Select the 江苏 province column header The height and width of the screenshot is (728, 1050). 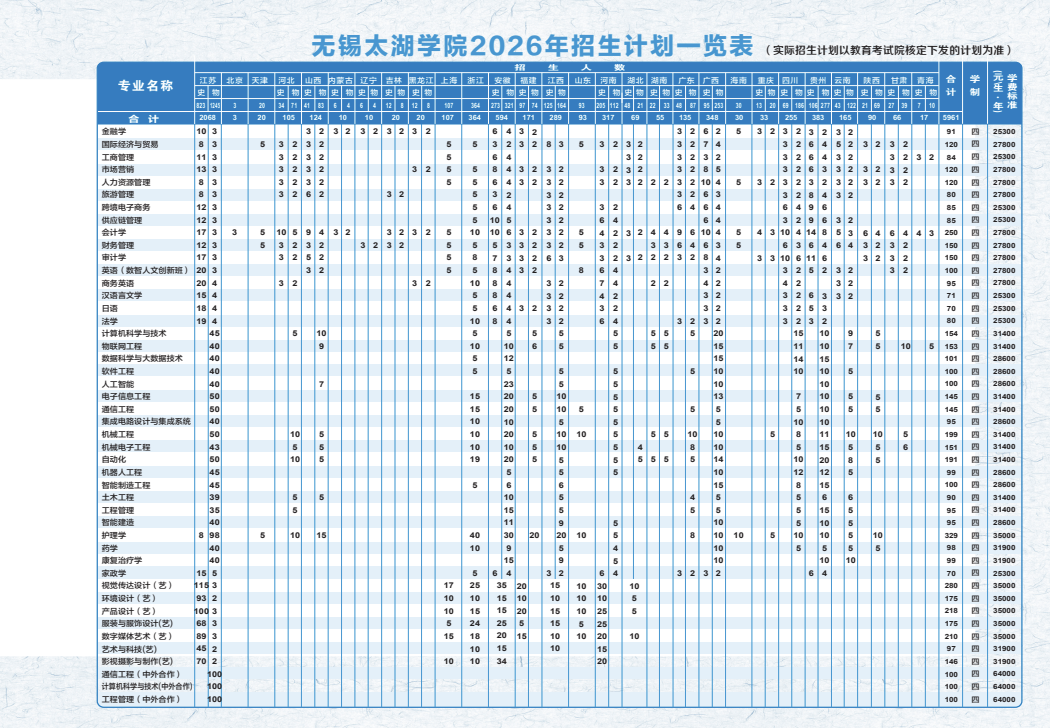coord(208,80)
